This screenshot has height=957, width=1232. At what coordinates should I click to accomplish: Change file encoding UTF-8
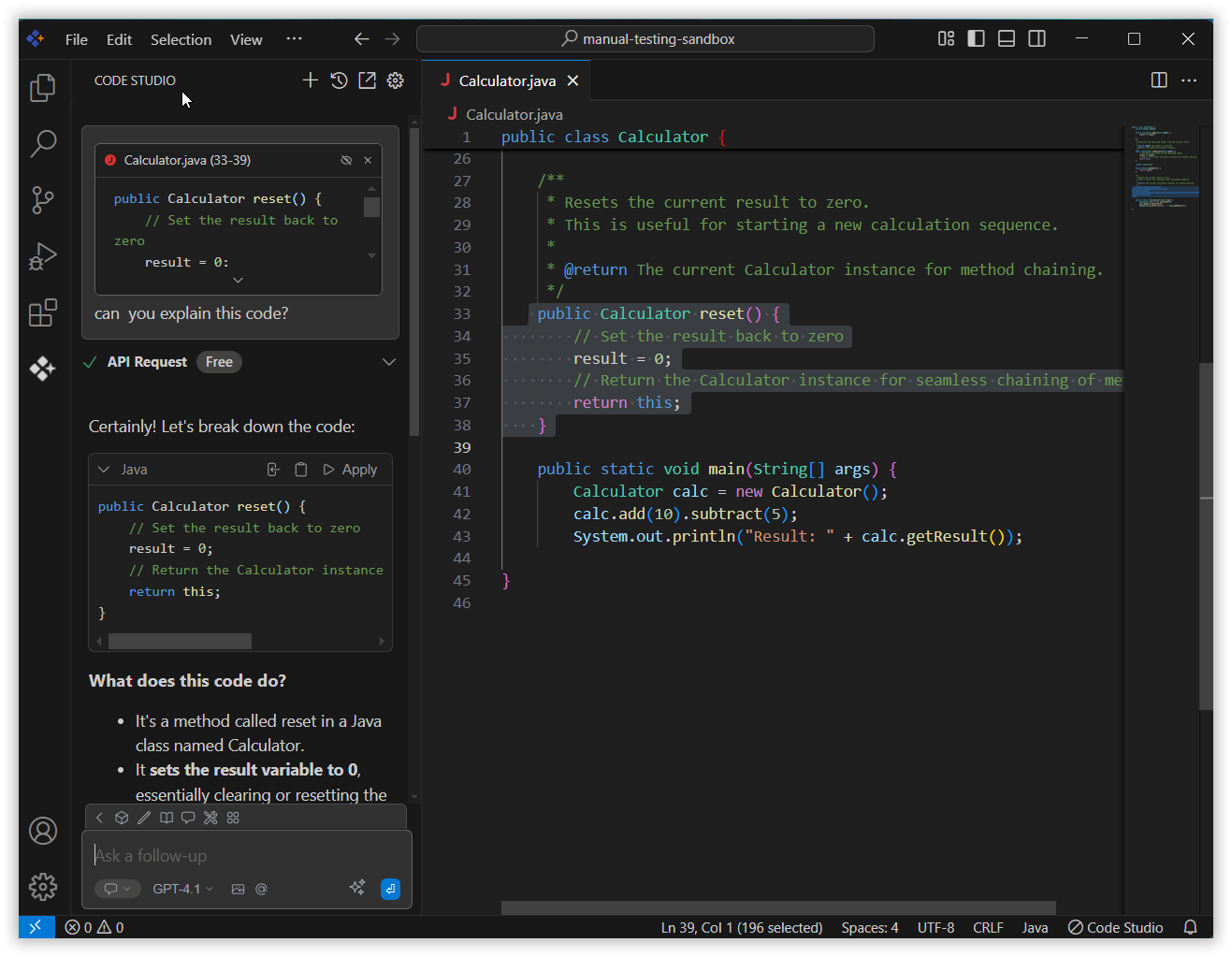coord(936,927)
